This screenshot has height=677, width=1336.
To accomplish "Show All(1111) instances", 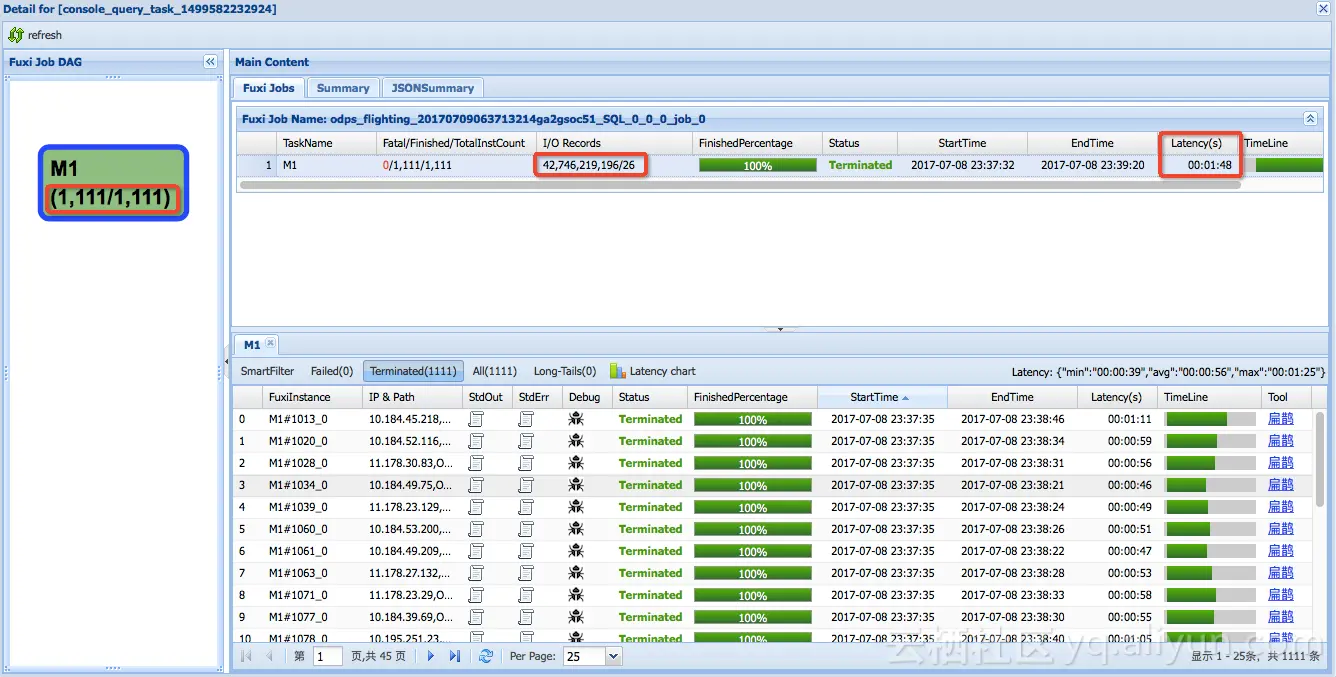I will pos(495,371).
